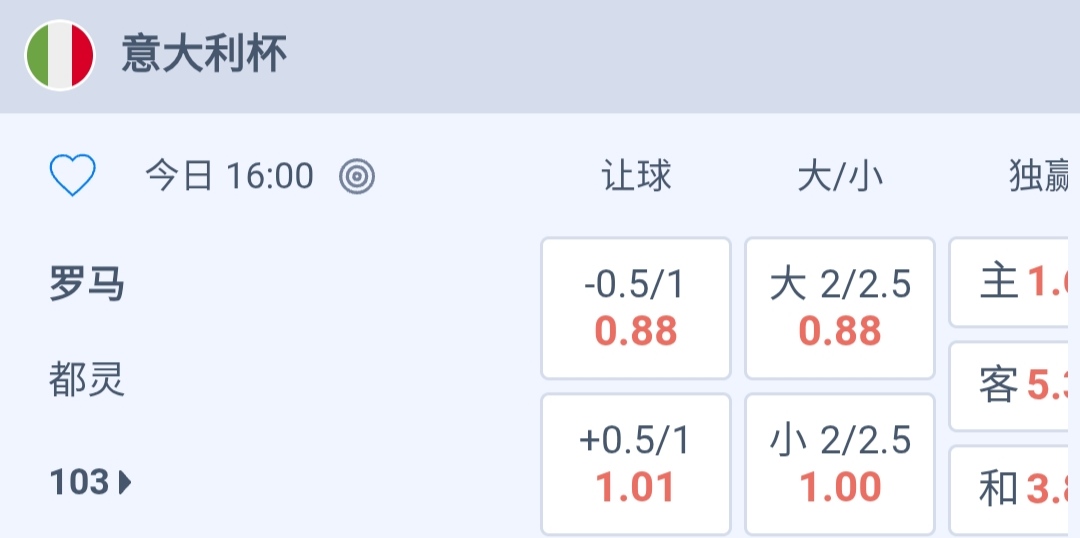Image resolution: width=1080 pixels, height=538 pixels.
Task: Pick the +0.5/1 handicap odds at 1.01
Action: coord(636,464)
